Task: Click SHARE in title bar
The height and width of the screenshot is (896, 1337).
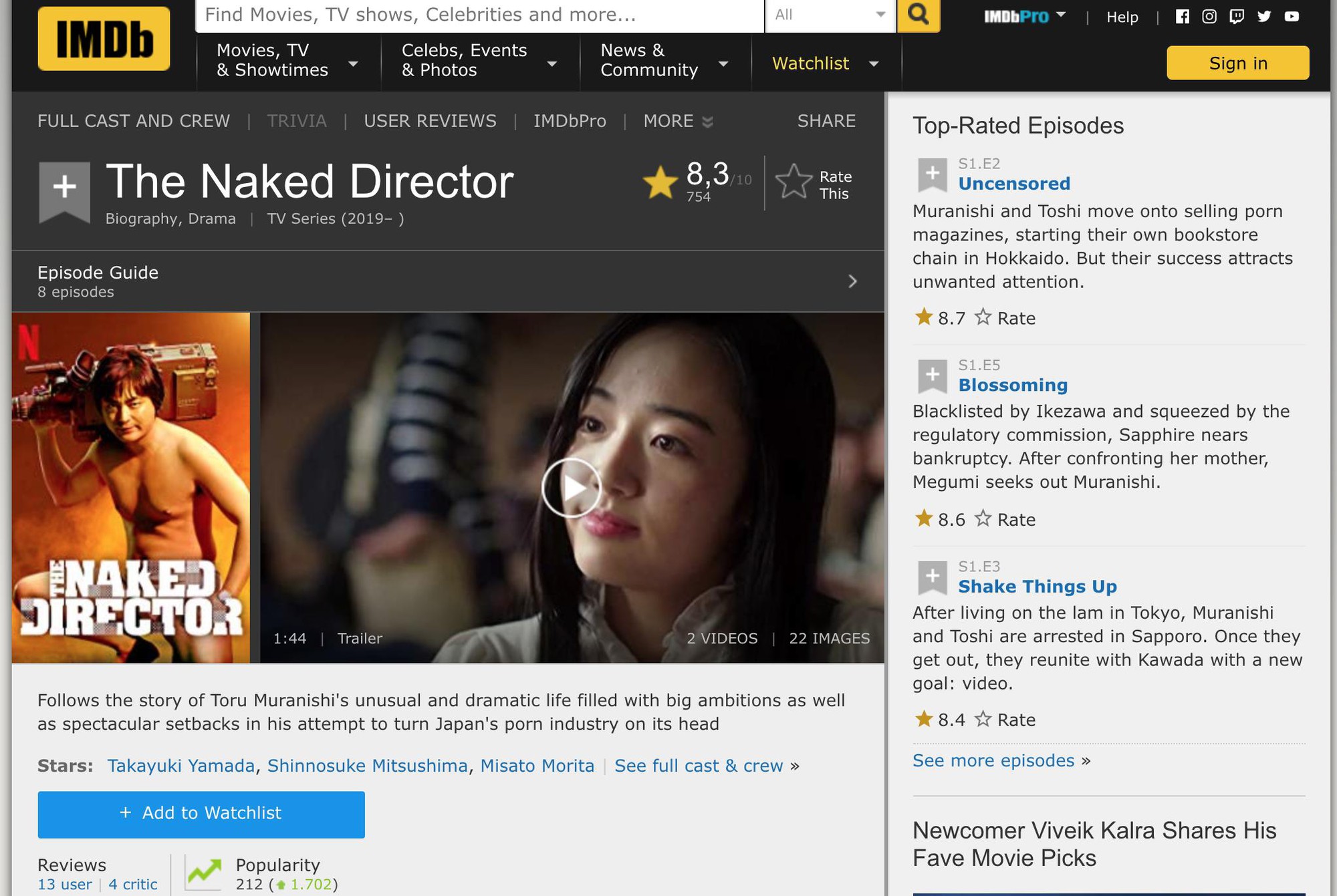Action: [x=826, y=121]
